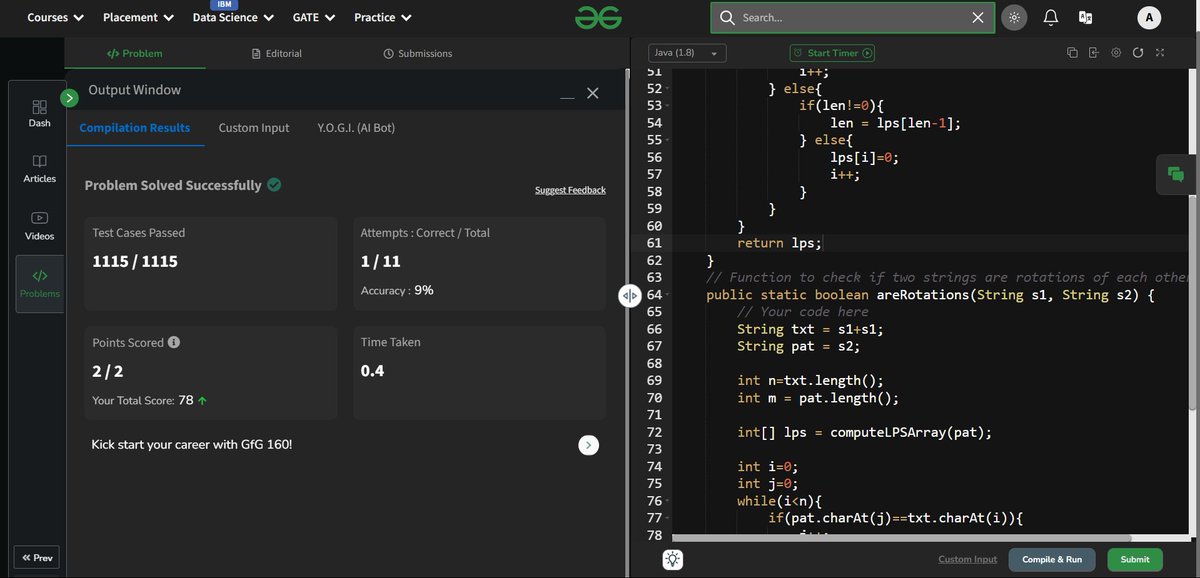The height and width of the screenshot is (578, 1200).
Task: Click the search magnifier icon
Action: tap(727, 17)
